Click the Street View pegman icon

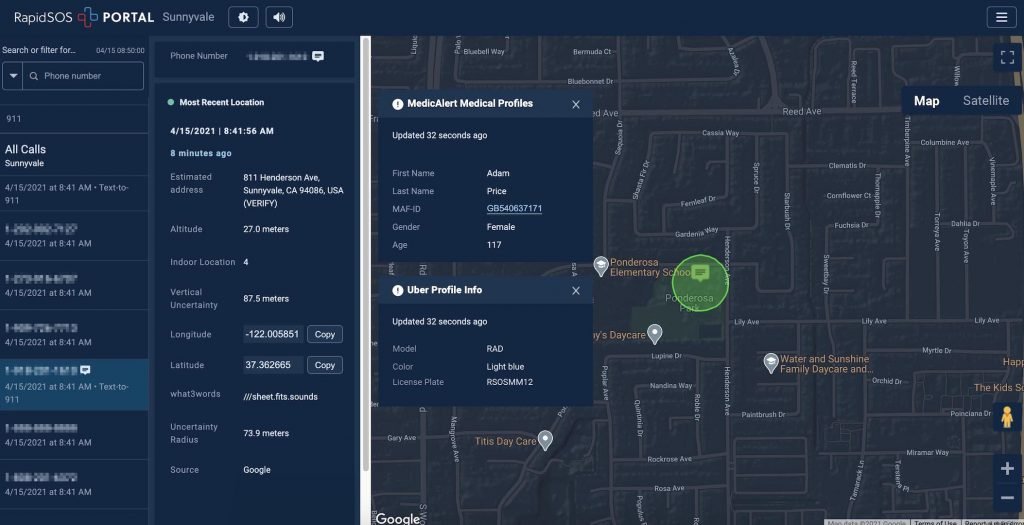tap(1006, 417)
